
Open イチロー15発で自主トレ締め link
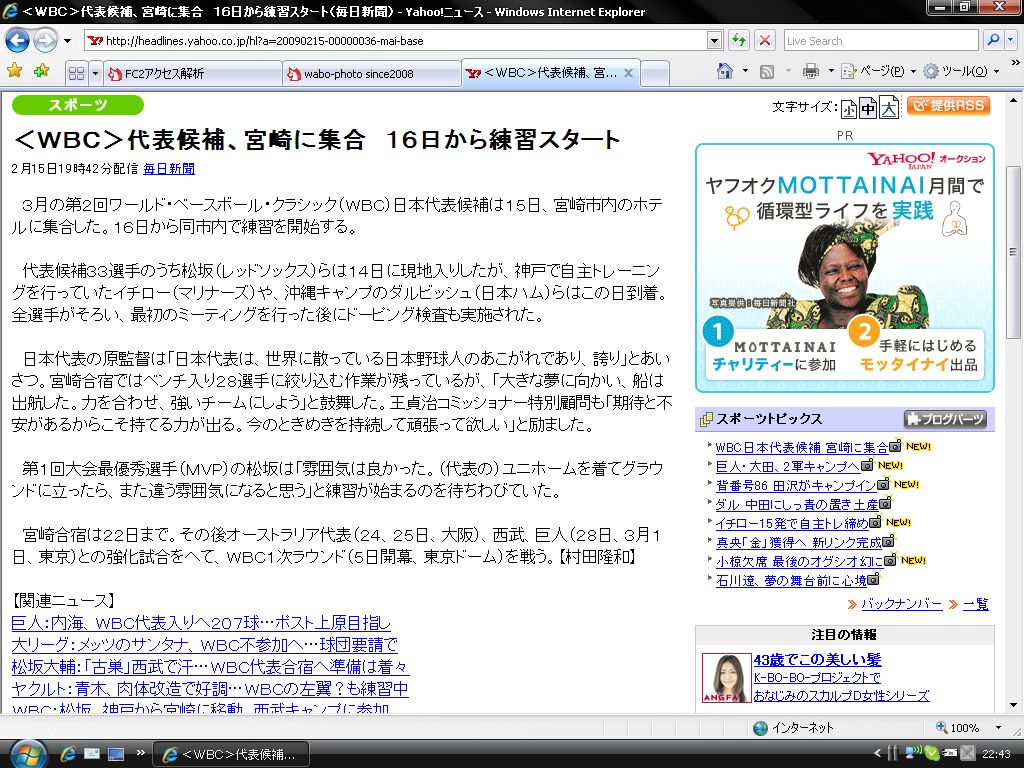pos(792,523)
